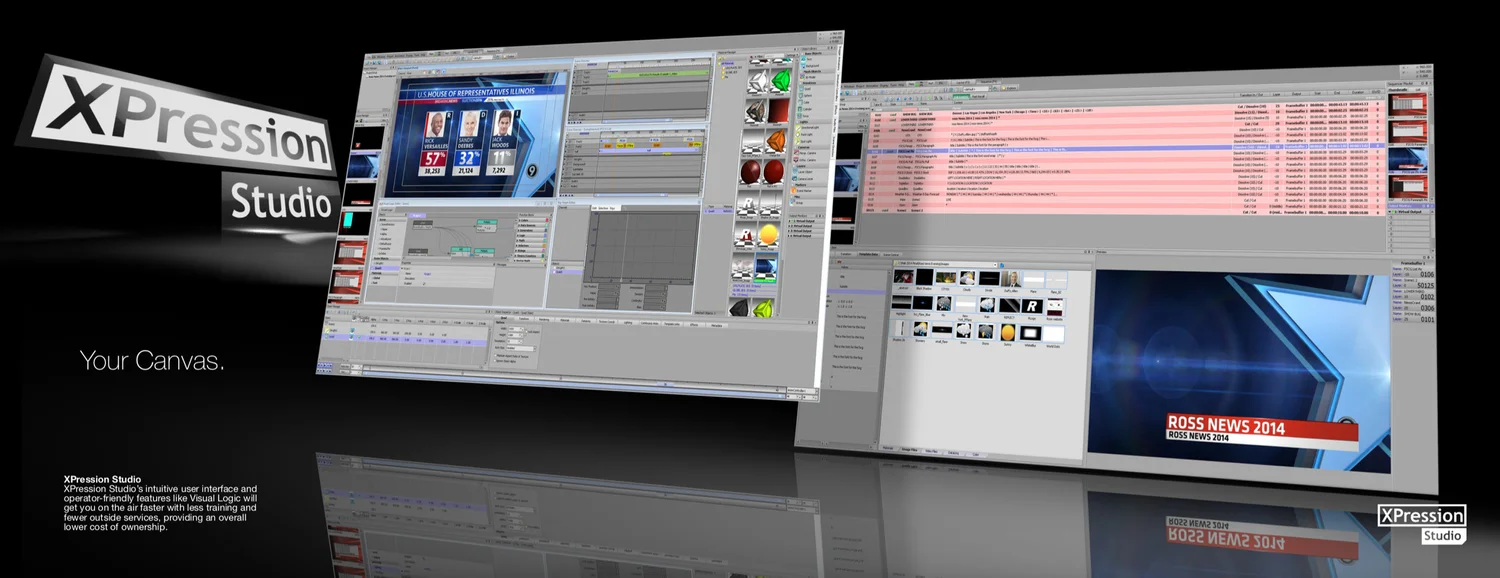The height and width of the screenshot is (578, 1500).
Task: Select the red R logo material
Action: (747, 234)
